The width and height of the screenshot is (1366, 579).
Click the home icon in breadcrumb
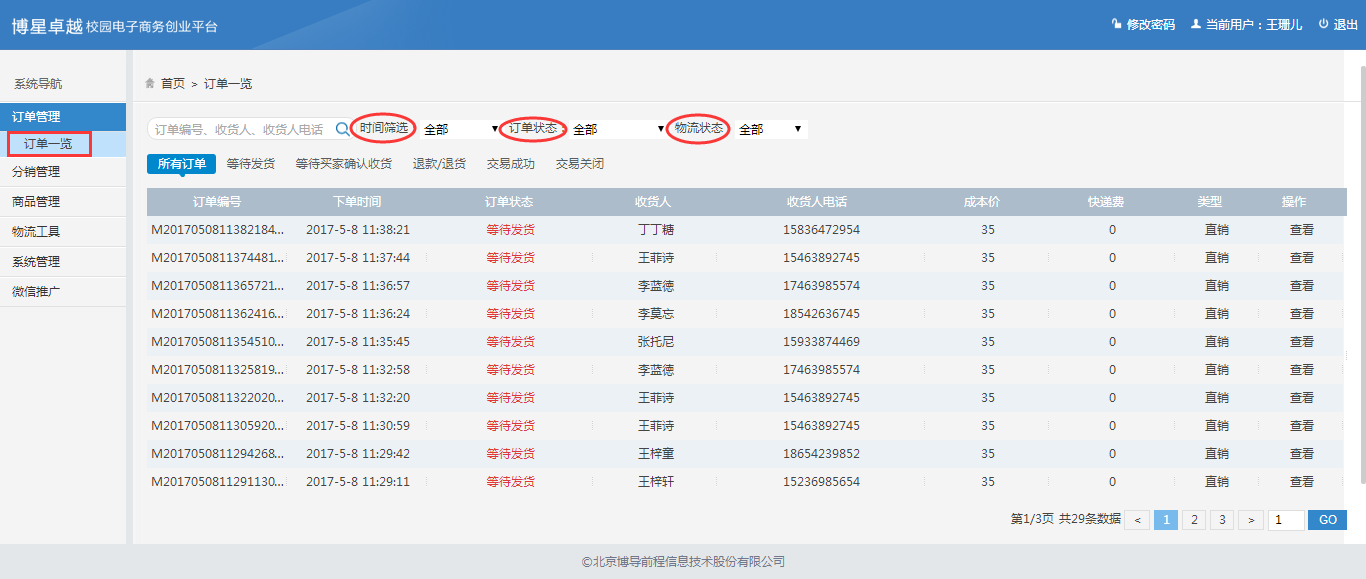click(x=150, y=83)
